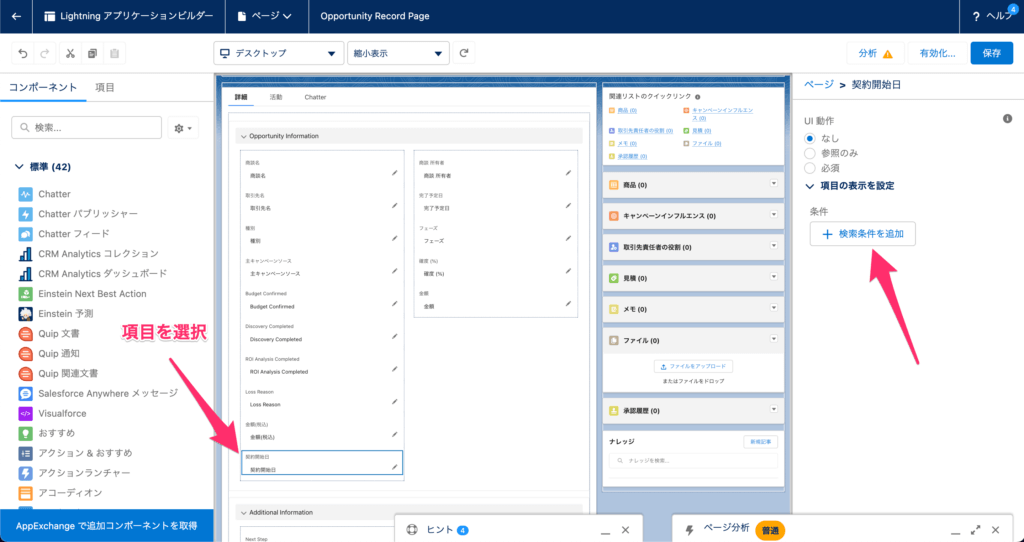Screen dimensions: 1024x542
Task: Select the なし radio button
Action: 810,138
